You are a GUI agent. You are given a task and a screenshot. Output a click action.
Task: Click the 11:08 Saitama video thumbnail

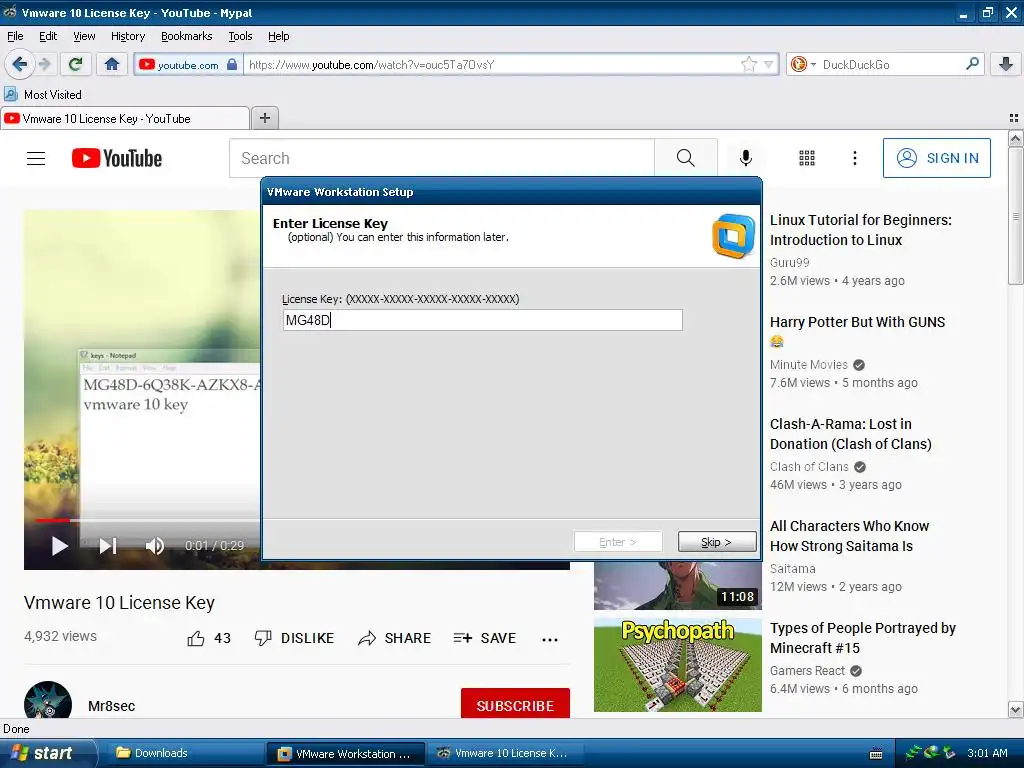[677, 586]
